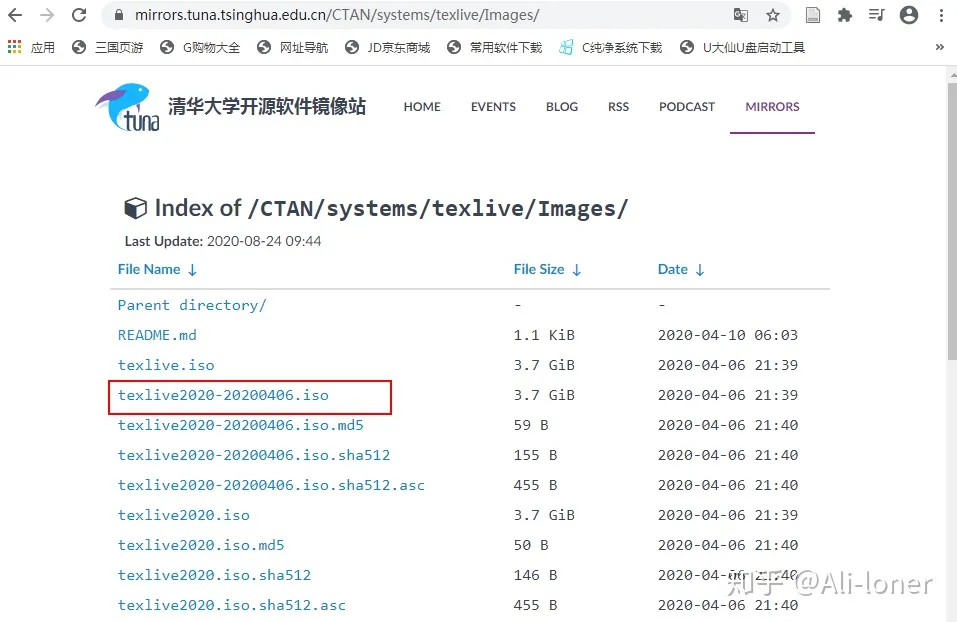Viewport: 957px width, 622px height.
Task: Reload the page with the refresh icon
Action: pos(79,15)
